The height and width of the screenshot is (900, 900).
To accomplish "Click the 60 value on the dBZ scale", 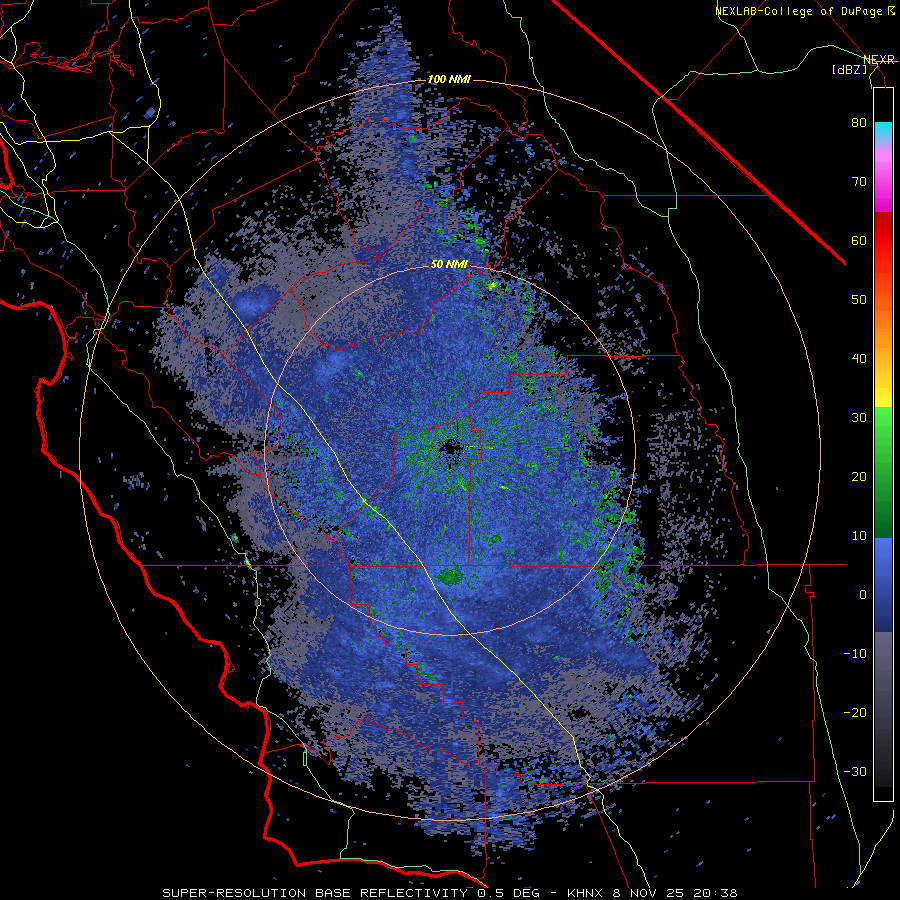I will [859, 240].
